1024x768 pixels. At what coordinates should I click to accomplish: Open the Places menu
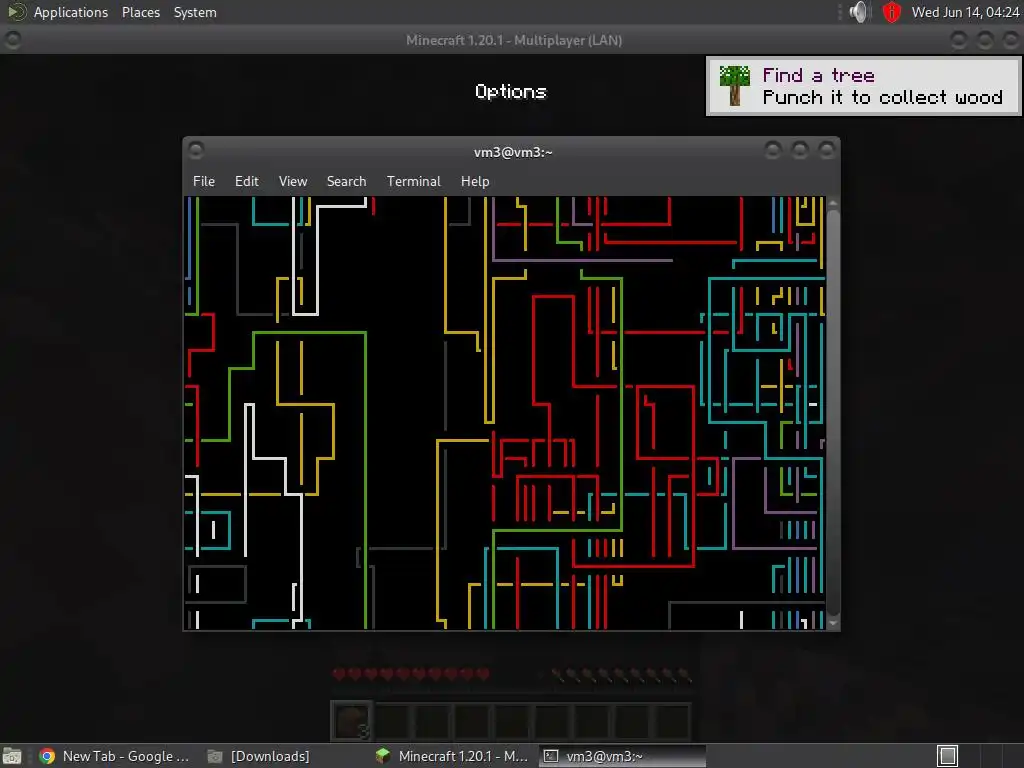coord(140,12)
